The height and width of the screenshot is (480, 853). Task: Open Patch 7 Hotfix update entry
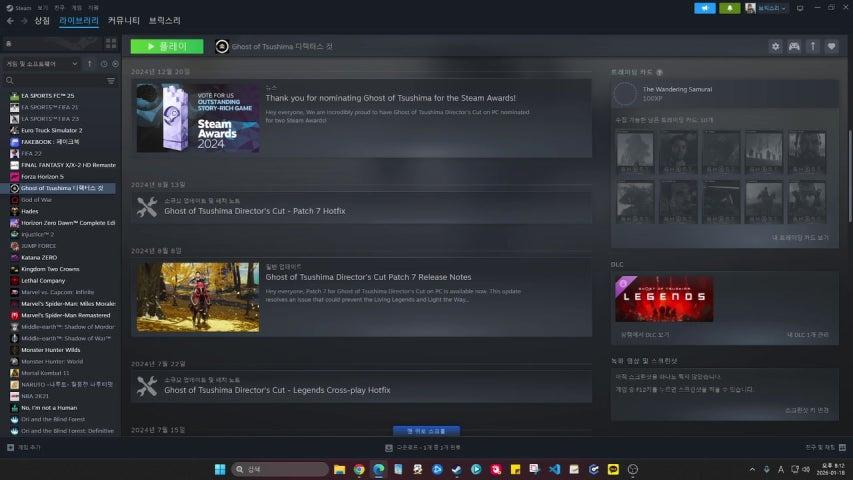(361, 207)
